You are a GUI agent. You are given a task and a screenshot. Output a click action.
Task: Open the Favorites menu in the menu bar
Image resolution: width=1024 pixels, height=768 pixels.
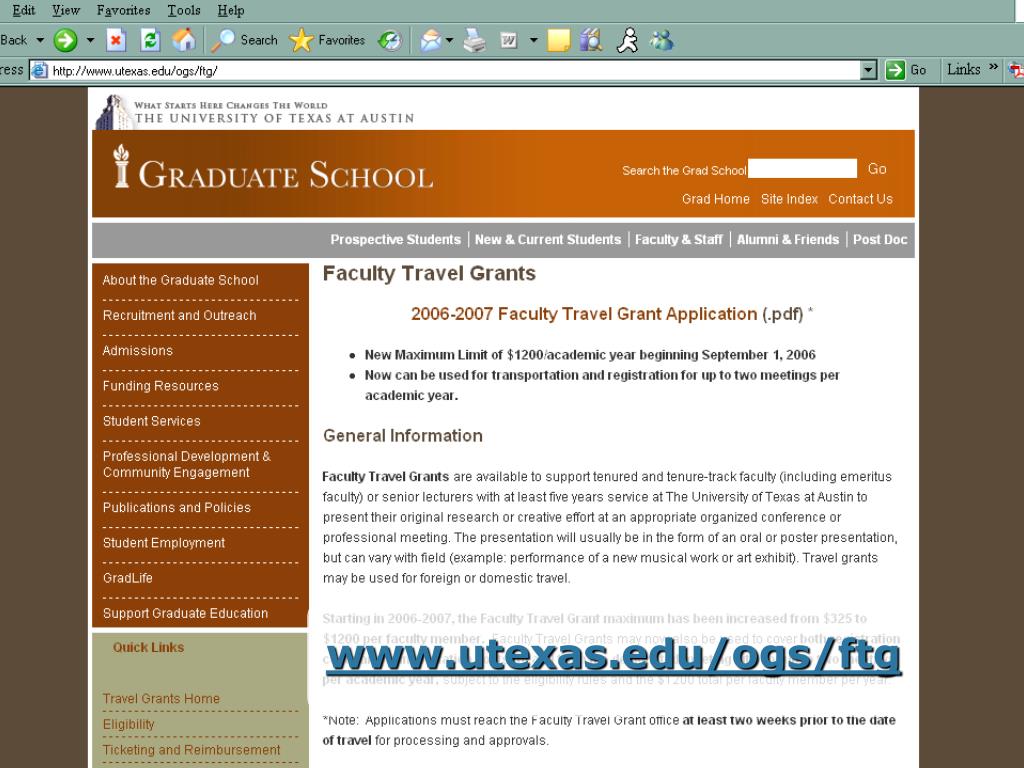(x=123, y=10)
